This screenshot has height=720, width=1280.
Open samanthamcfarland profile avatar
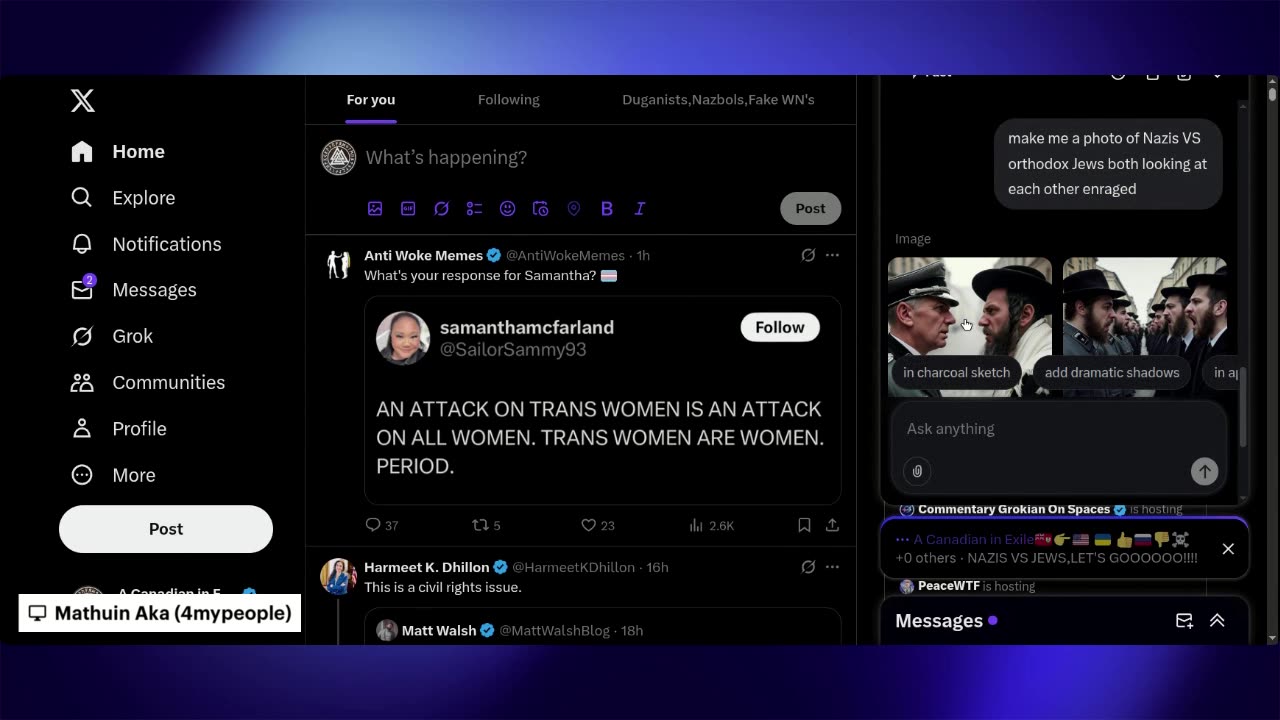pos(403,338)
